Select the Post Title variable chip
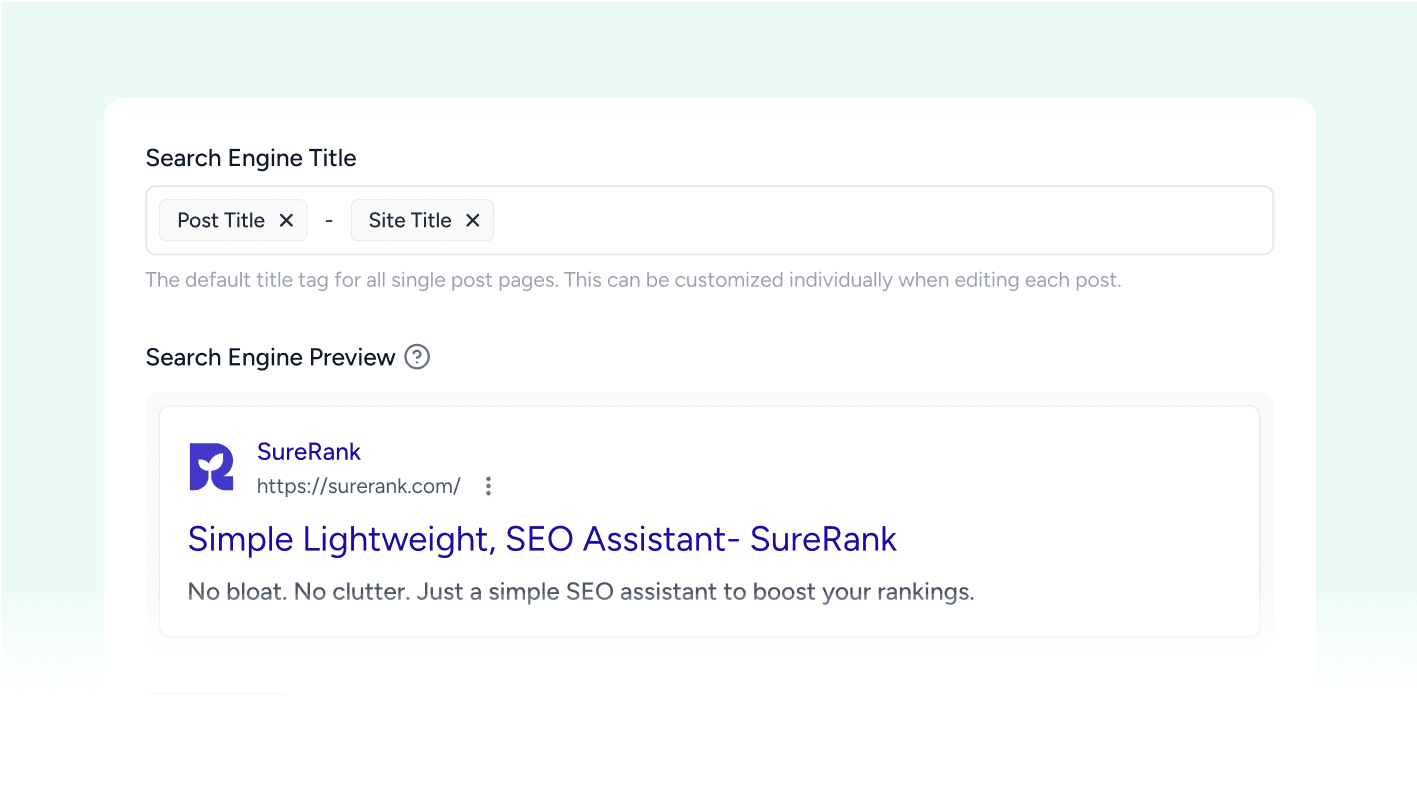The height and width of the screenshot is (801, 1417). (221, 220)
